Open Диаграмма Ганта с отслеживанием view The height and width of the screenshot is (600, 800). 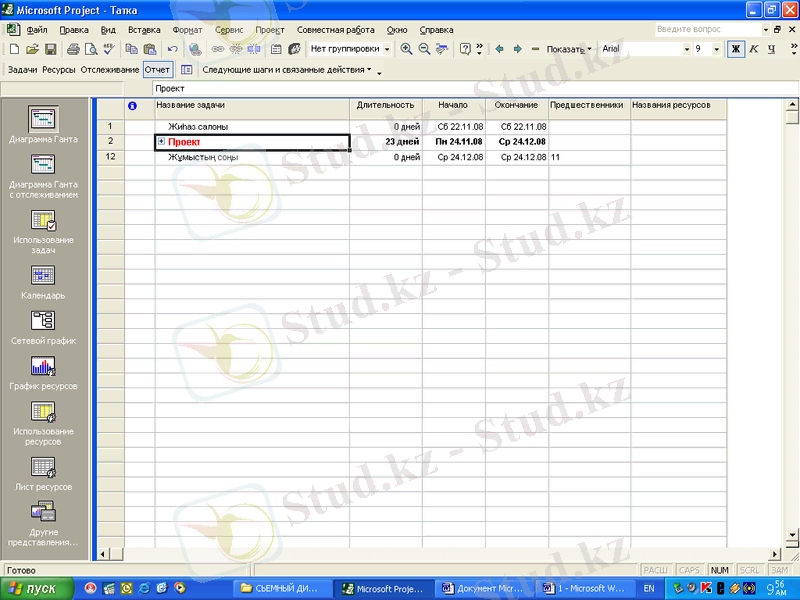(x=43, y=176)
